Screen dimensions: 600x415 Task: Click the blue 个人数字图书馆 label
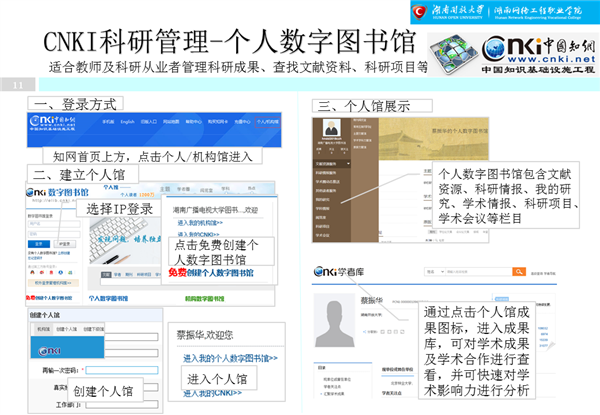pyautogui.click(x=108, y=298)
